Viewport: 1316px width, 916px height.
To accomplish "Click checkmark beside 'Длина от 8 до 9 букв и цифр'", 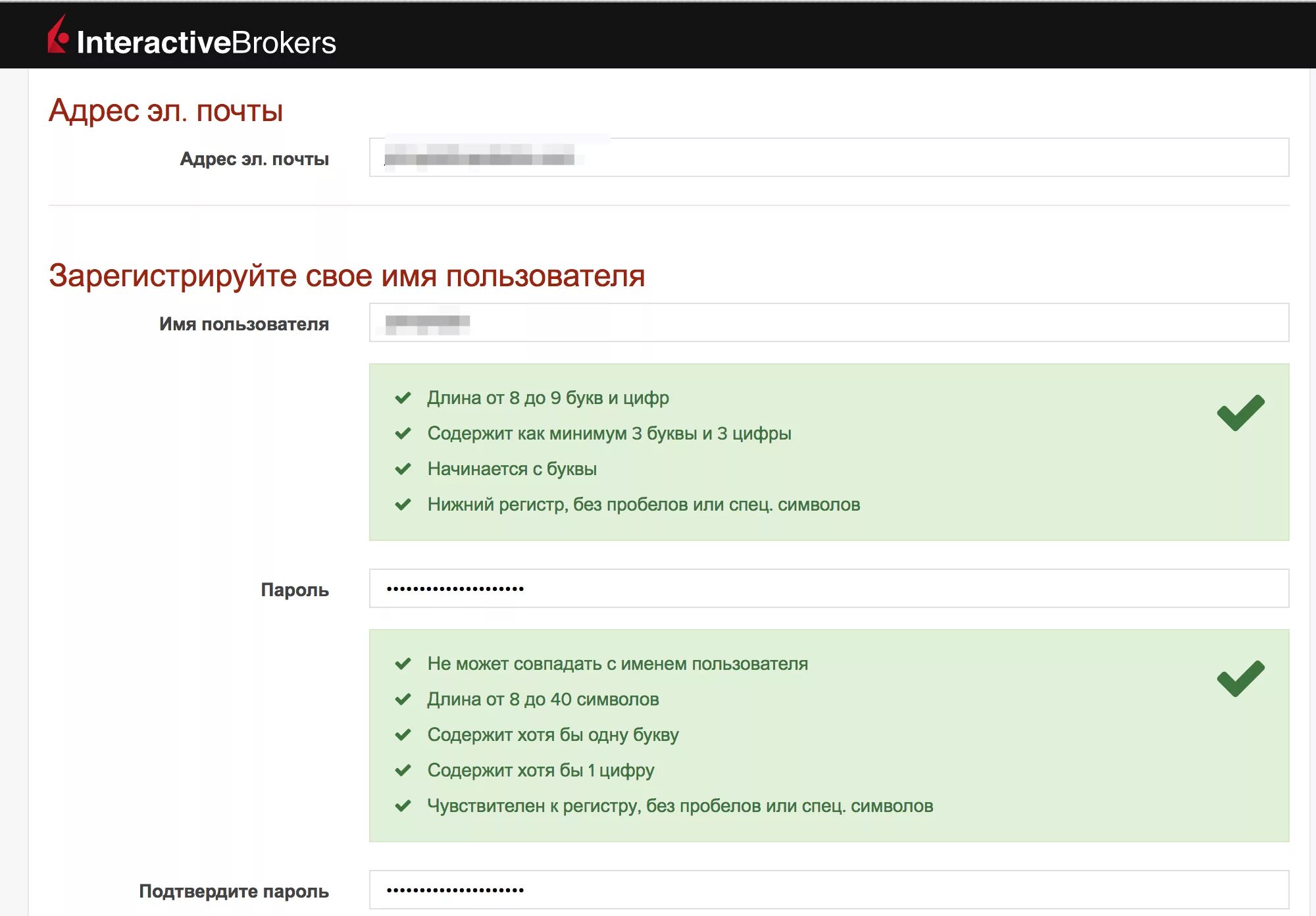I will click(403, 398).
